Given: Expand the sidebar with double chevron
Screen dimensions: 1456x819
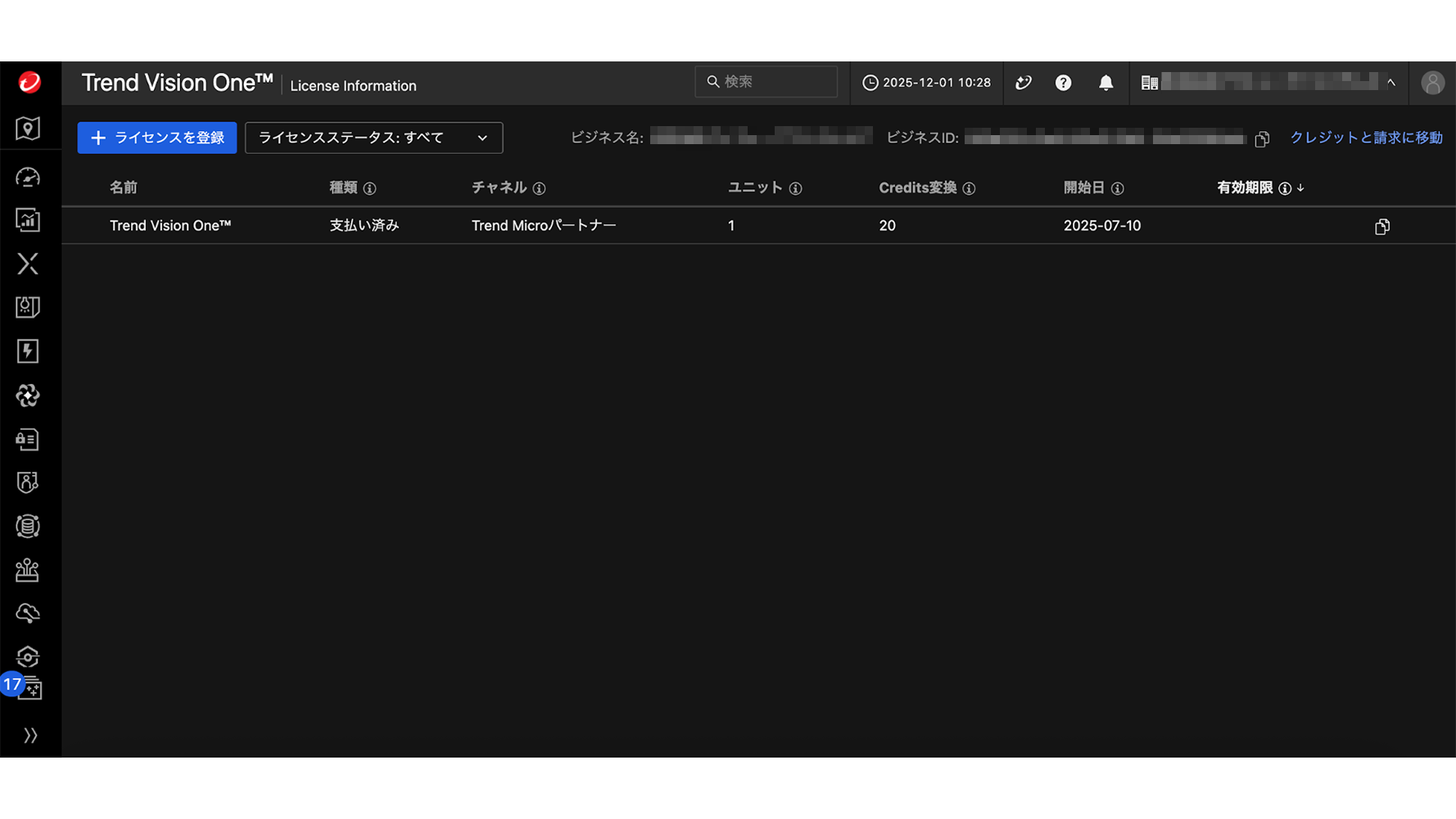Looking at the screenshot, I should click(x=30, y=735).
